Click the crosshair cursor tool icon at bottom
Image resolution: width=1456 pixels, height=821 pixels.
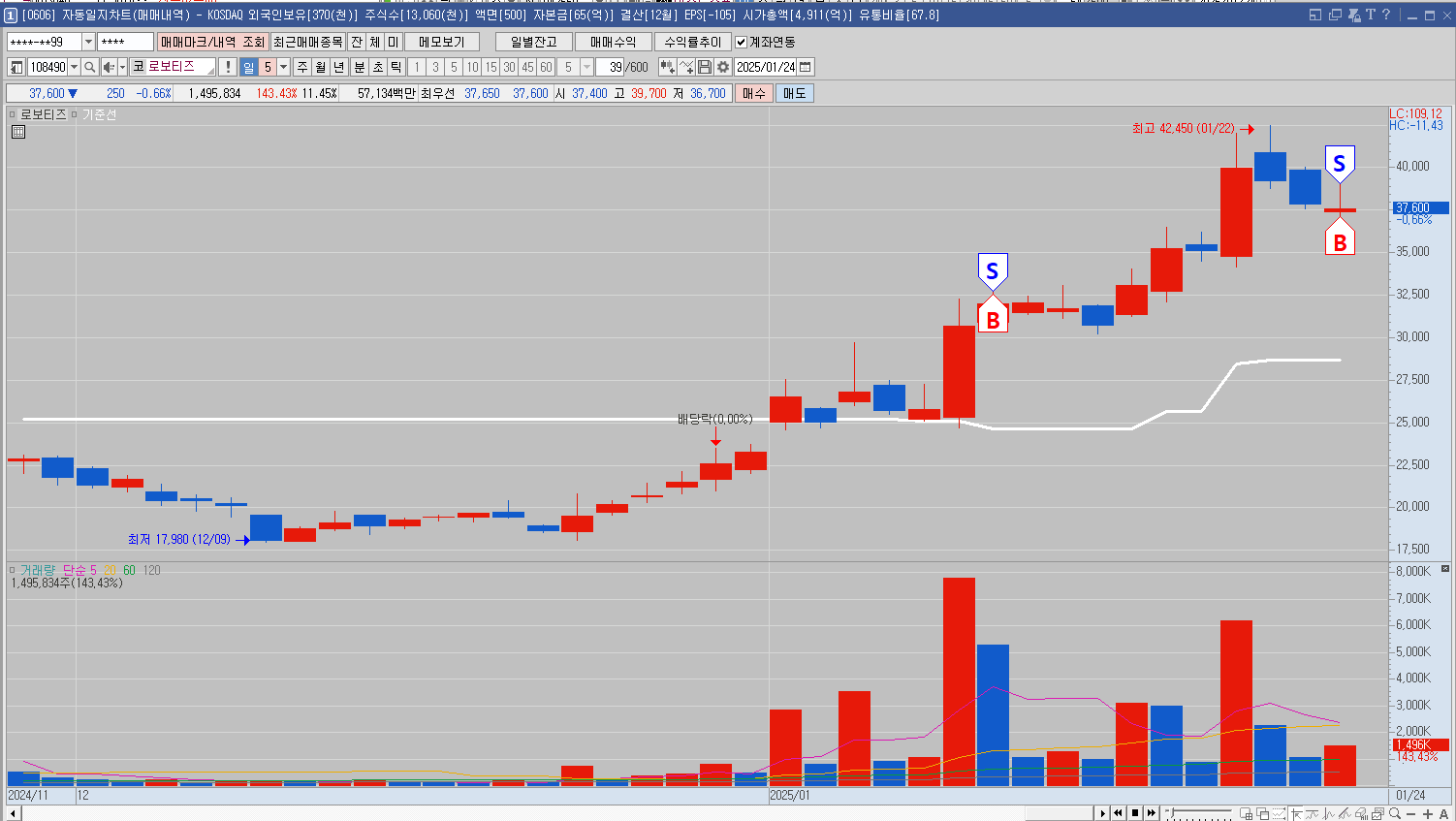pos(1296,813)
